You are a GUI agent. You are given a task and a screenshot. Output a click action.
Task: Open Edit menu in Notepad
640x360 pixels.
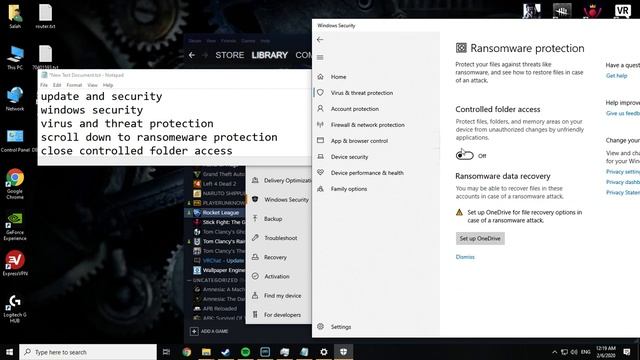(x=57, y=85)
